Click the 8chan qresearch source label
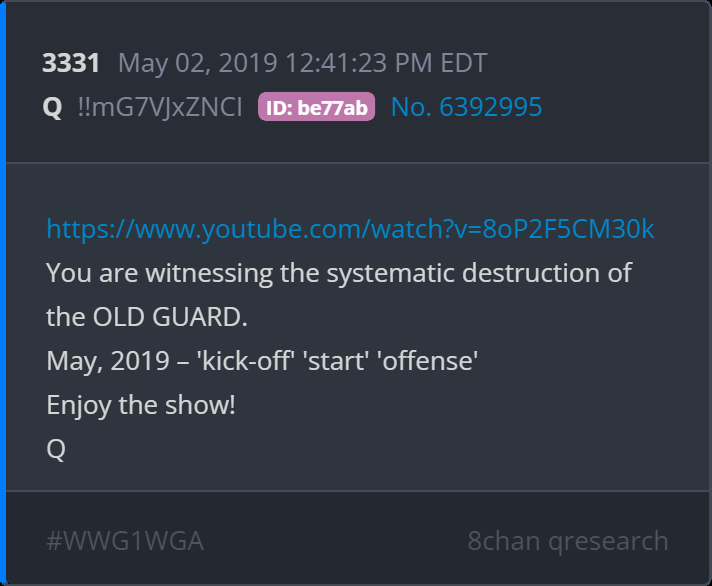This screenshot has width=712, height=586. click(568, 541)
